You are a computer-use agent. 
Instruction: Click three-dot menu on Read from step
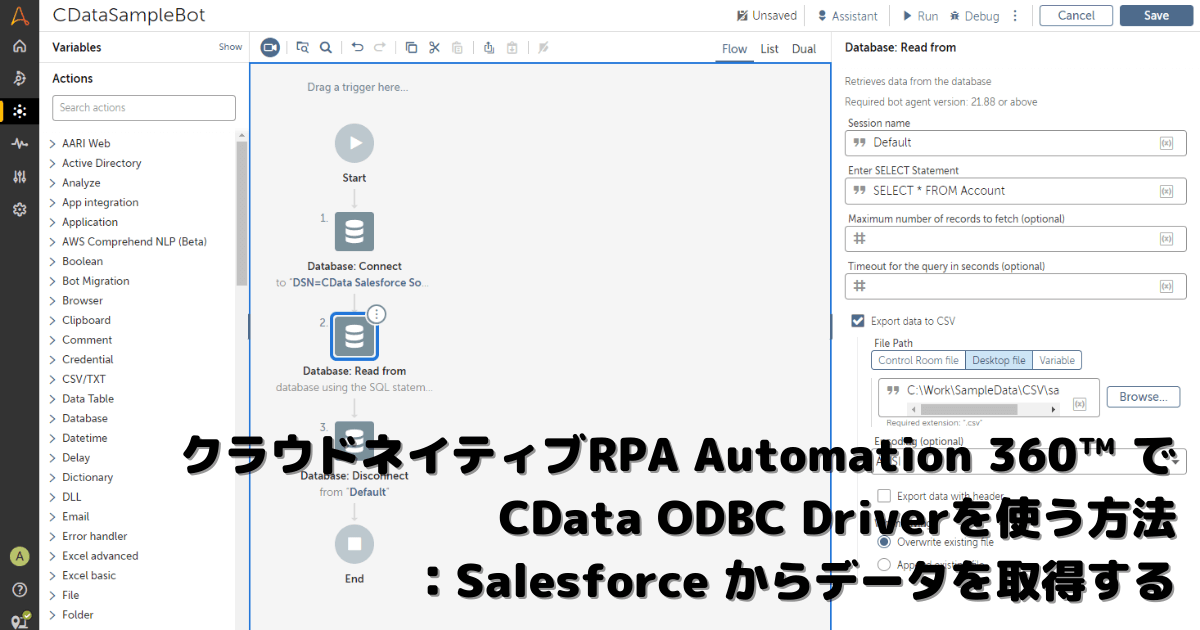tap(376, 314)
